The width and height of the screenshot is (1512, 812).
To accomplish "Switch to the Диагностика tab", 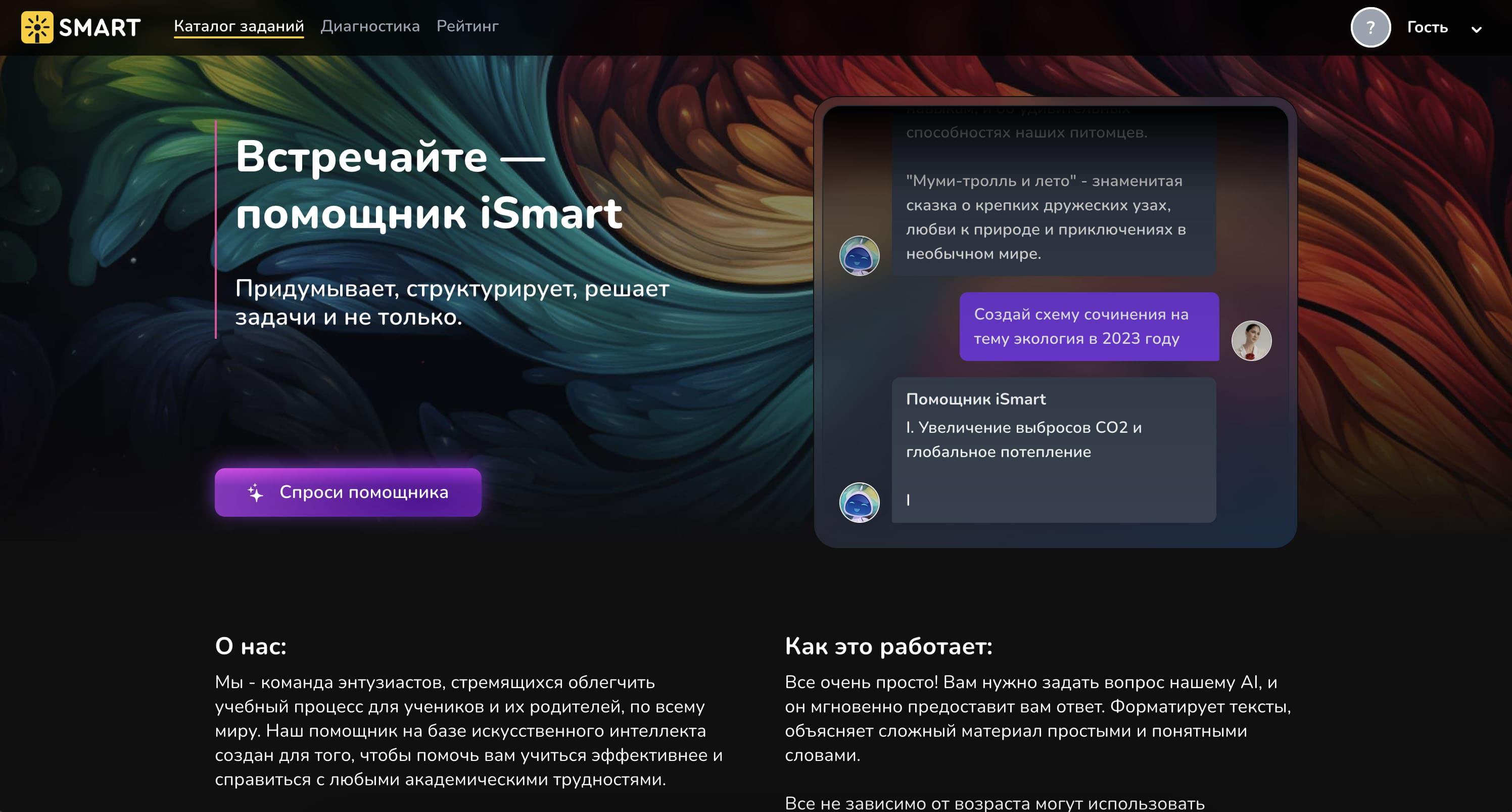I will pyautogui.click(x=370, y=26).
